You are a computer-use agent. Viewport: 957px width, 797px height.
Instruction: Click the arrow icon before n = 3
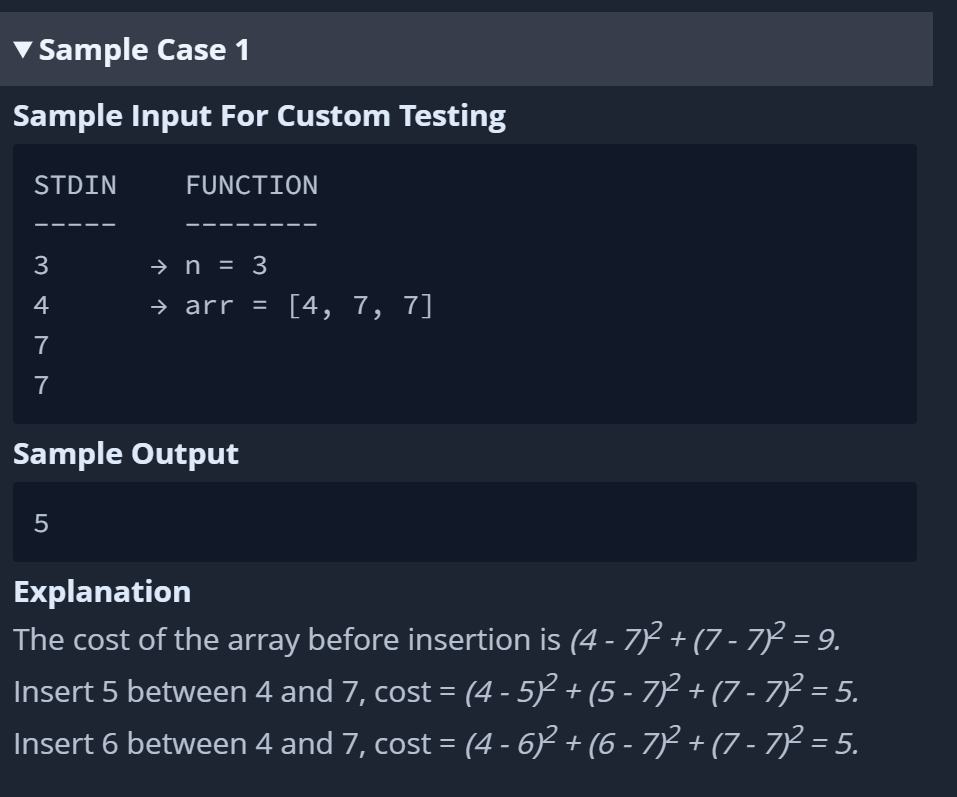(x=159, y=267)
